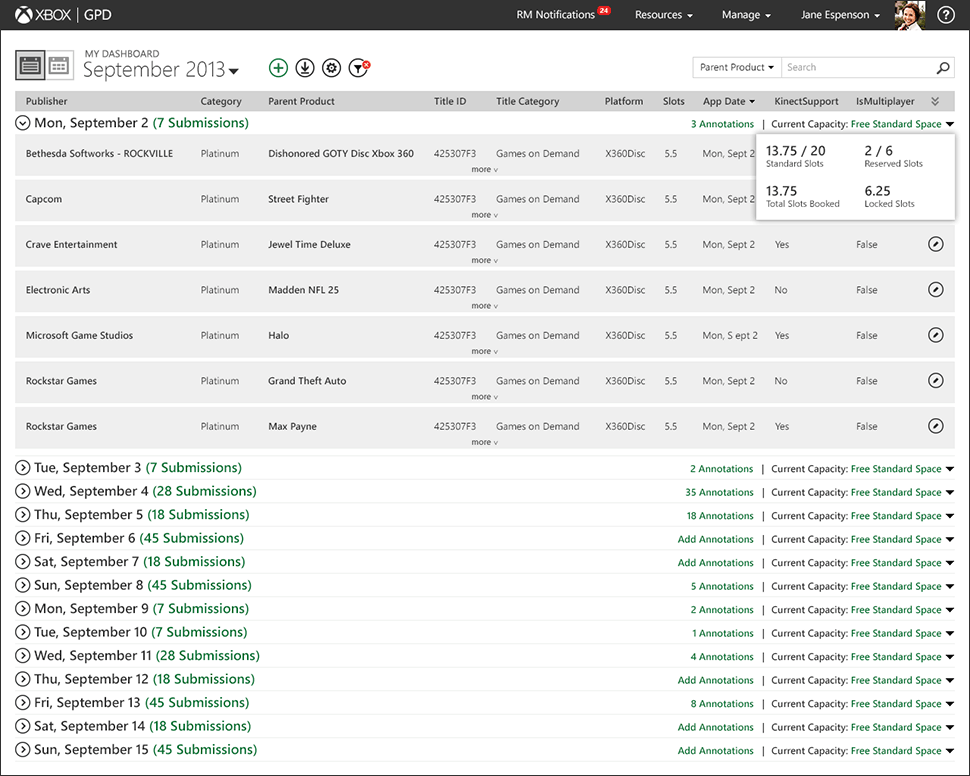Open capacity dropdown for Wed, September 11
970x776 pixels.
[x=950, y=657]
